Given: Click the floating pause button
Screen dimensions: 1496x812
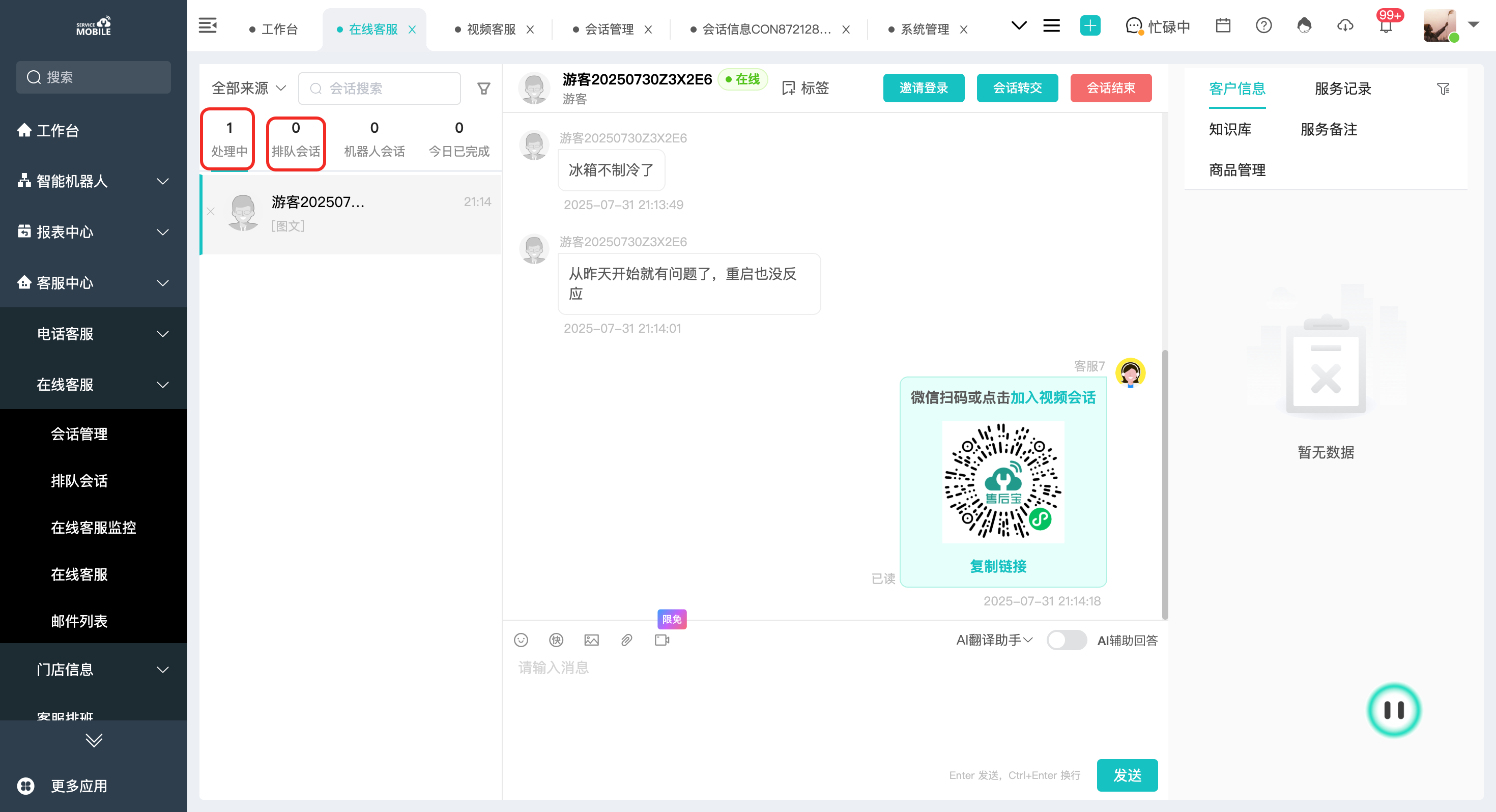Looking at the screenshot, I should point(1394,710).
